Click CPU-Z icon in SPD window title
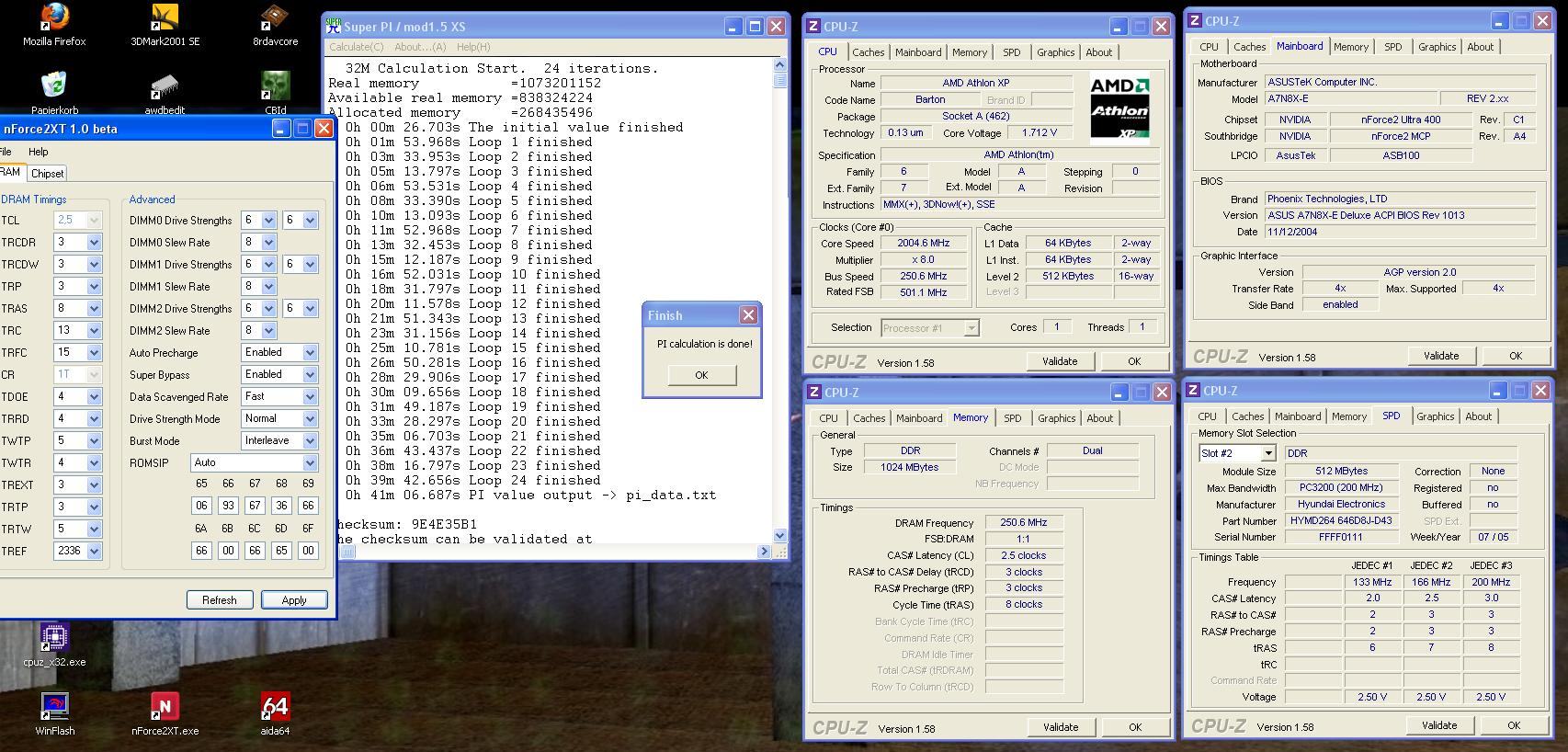The image size is (1568, 752). (x=1194, y=391)
